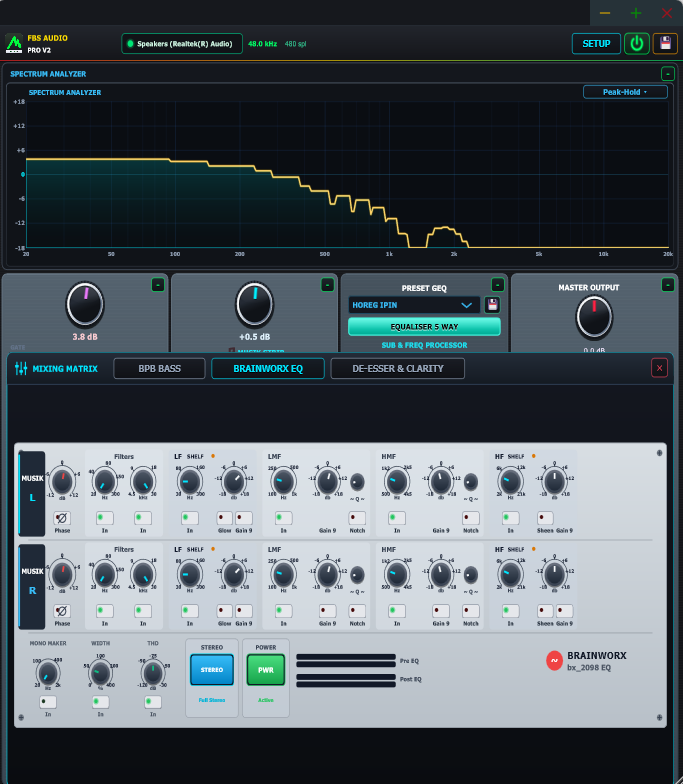Click the MUSIK L input gain knob

[x=62, y=482]
